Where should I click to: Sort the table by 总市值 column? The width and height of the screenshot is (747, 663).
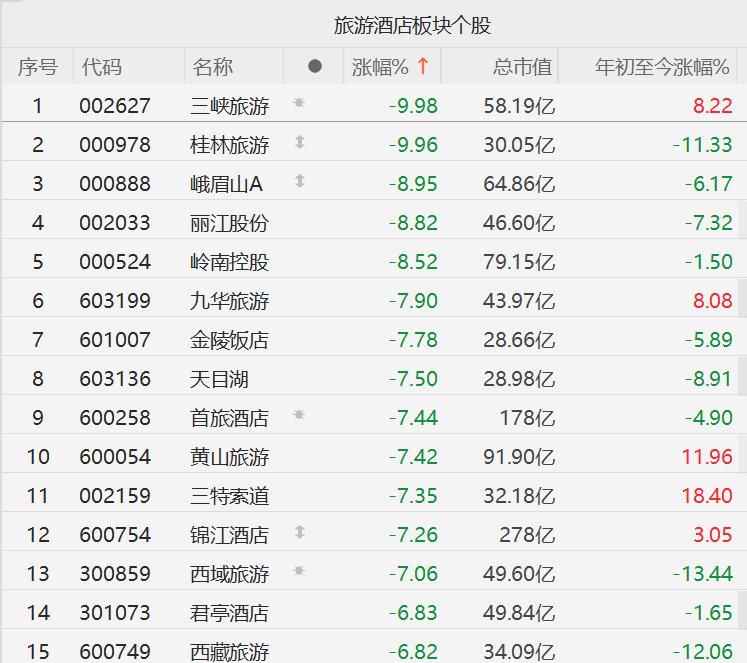tap(522, 67)
